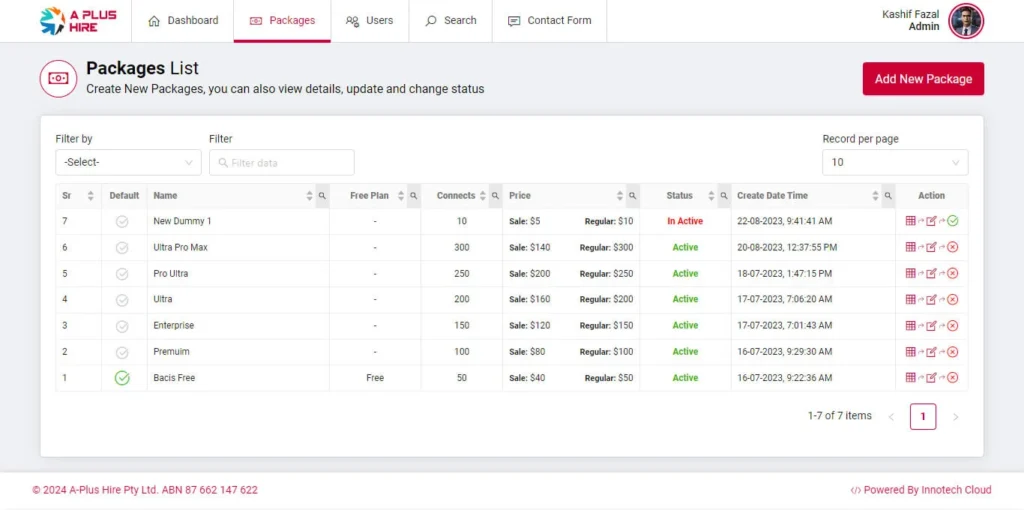Click the deactivate X icon for Enterprise package
1024x510 pixels.
click(953, 325)
